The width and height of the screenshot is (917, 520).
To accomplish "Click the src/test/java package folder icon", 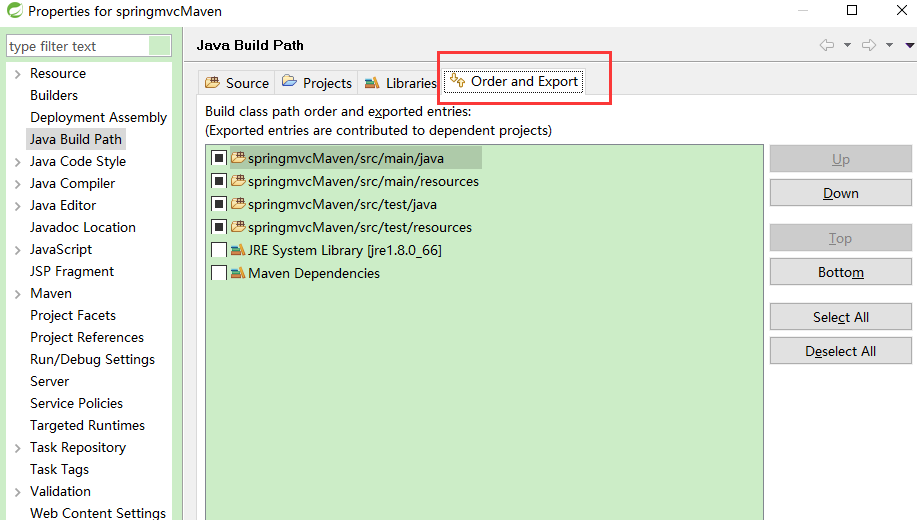I will 238,204.
